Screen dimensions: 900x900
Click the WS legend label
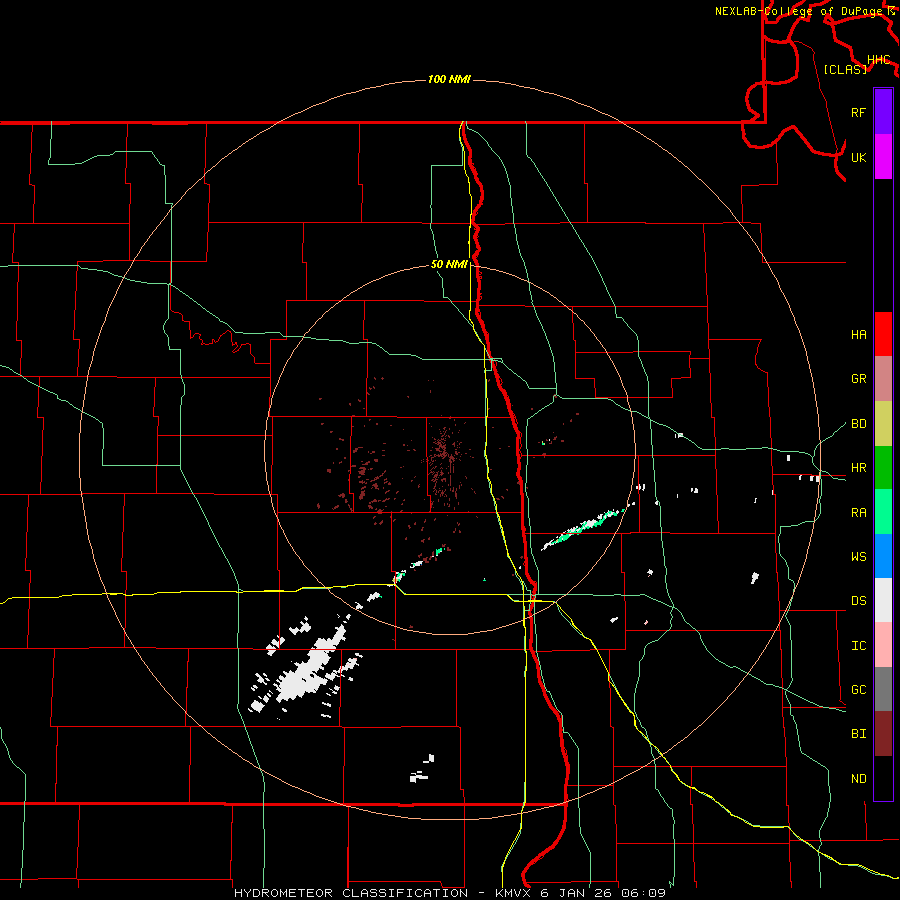858,556
